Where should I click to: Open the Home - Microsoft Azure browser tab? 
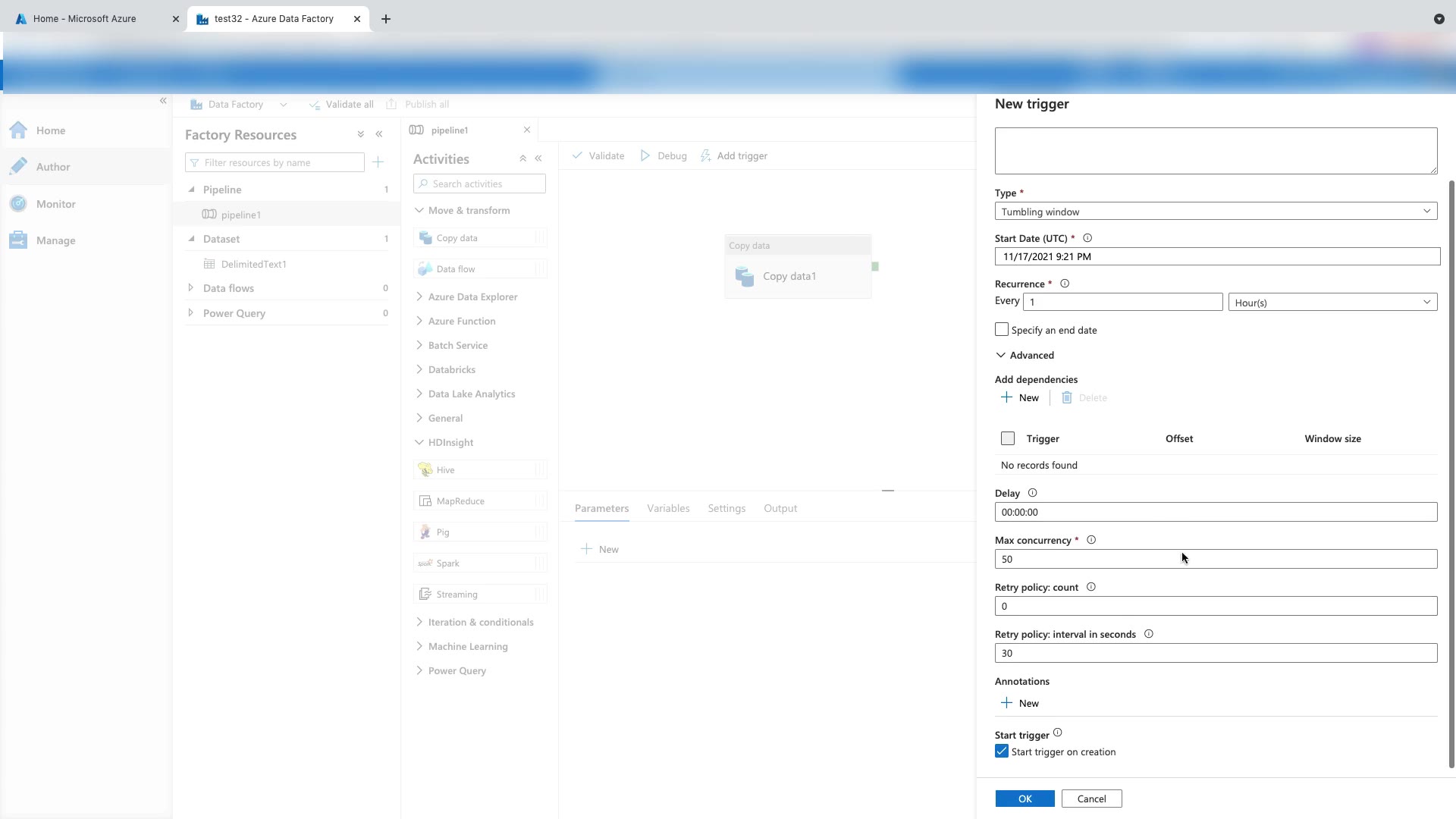pyautogui.click(x=85, y=19)
